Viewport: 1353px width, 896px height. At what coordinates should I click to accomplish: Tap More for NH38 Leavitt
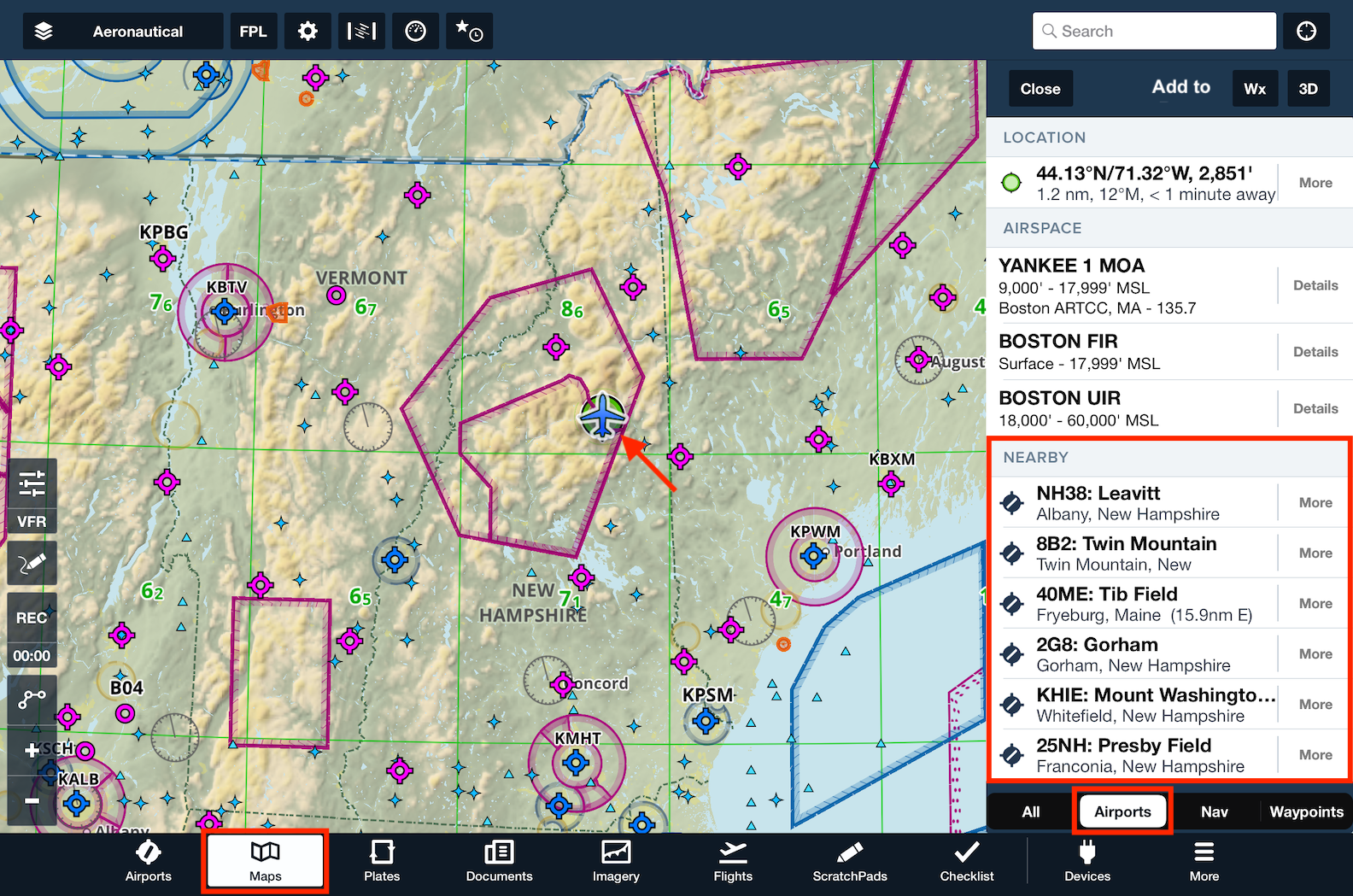(x=1315, y=503)
